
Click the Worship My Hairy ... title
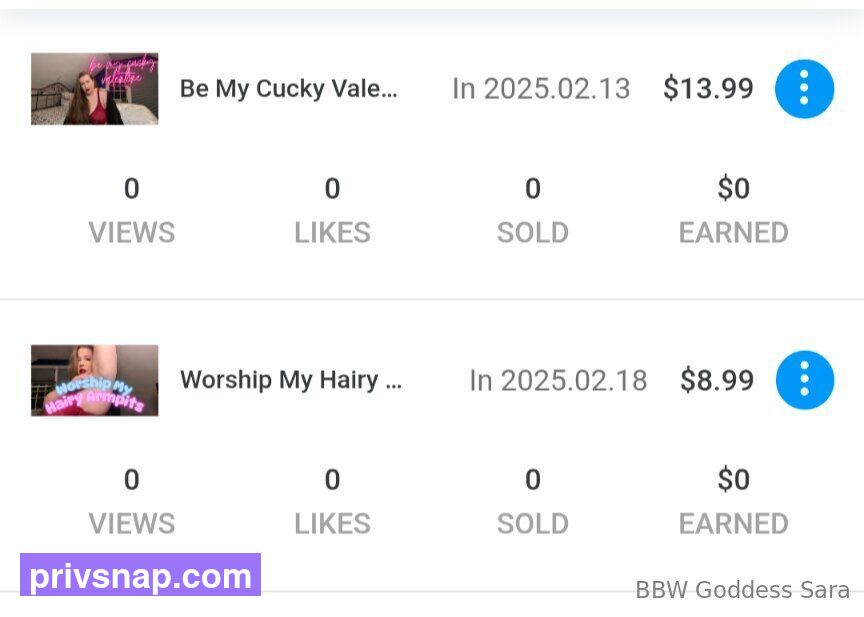291,380
